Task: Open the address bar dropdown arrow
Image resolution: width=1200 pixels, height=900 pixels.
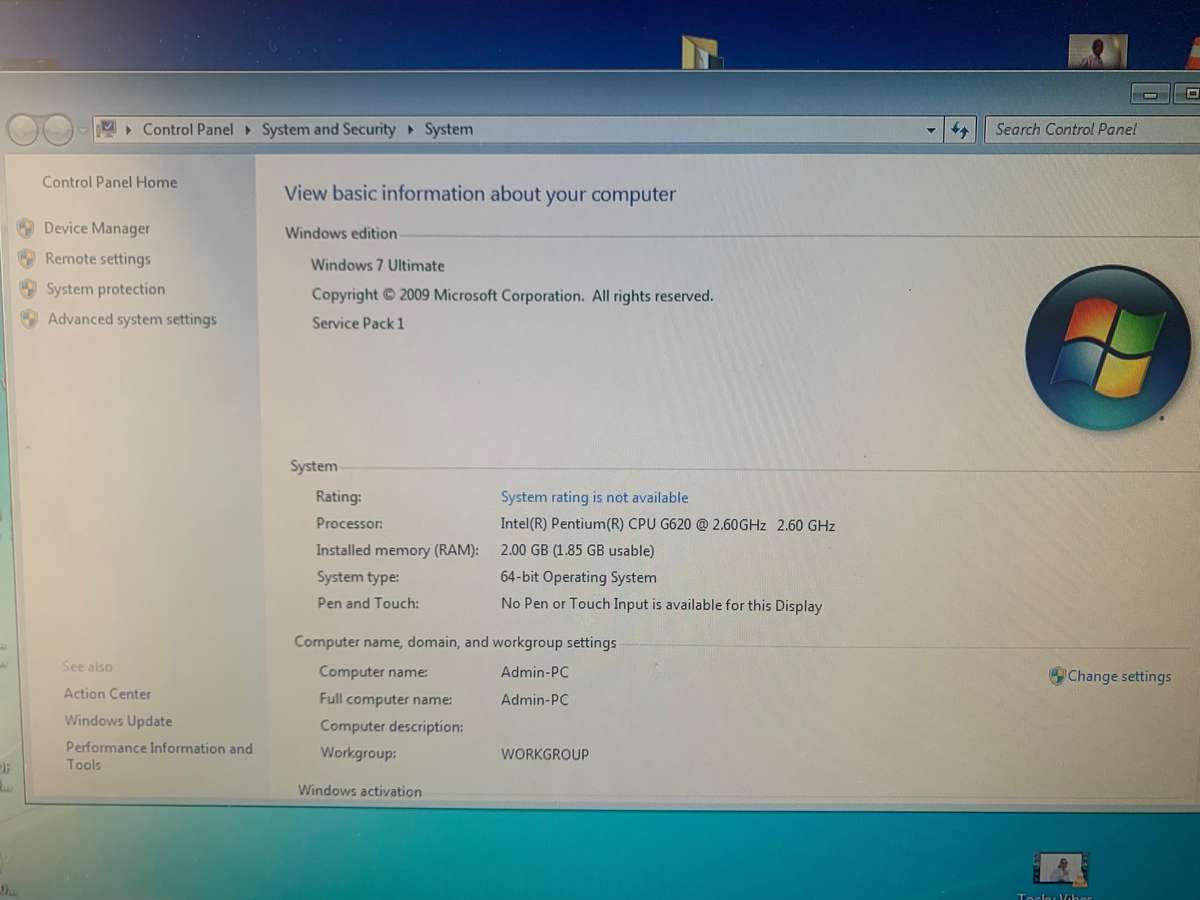Action: (x=930, y=129)
